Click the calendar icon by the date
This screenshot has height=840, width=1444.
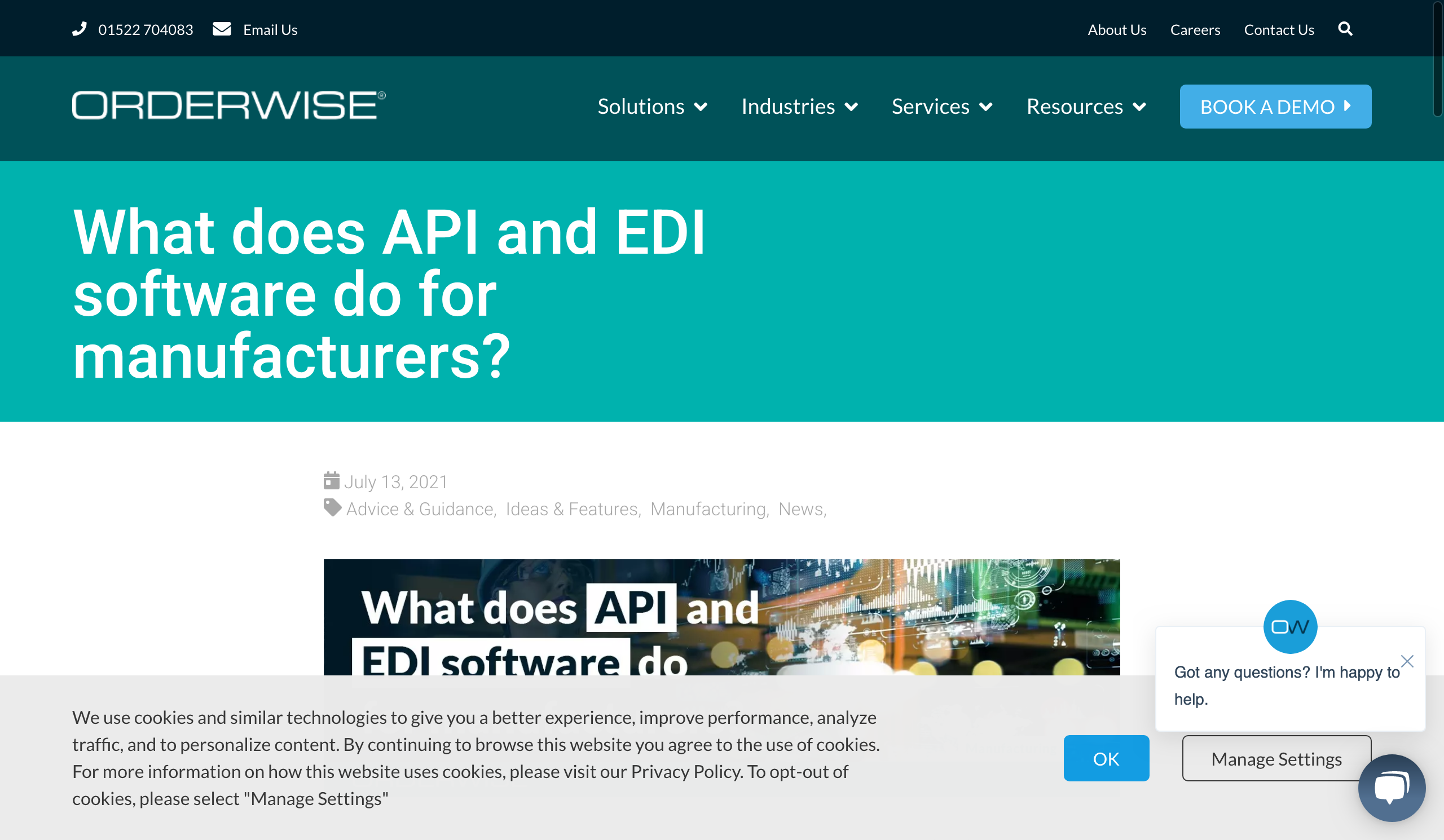pyautogui.click(x=331, y=481)
